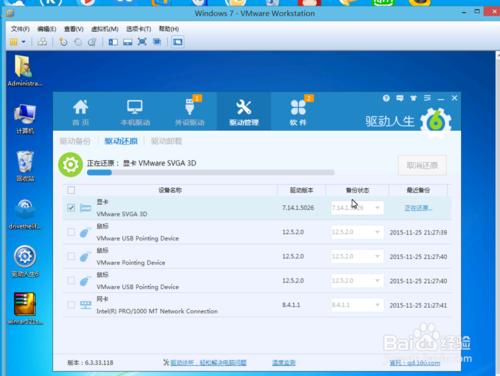The width and height of the screenshot is (500, 376).
Task: Toggle VMware library sidebar view icon
Action: tap(113, 42)
